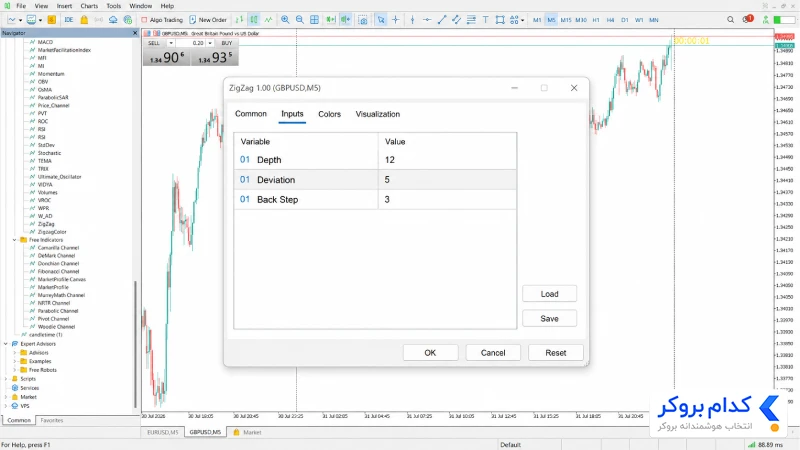This screenshot has width=800, height=450.
Task: Select the trendline drawing tool
Action: [442, 20]
